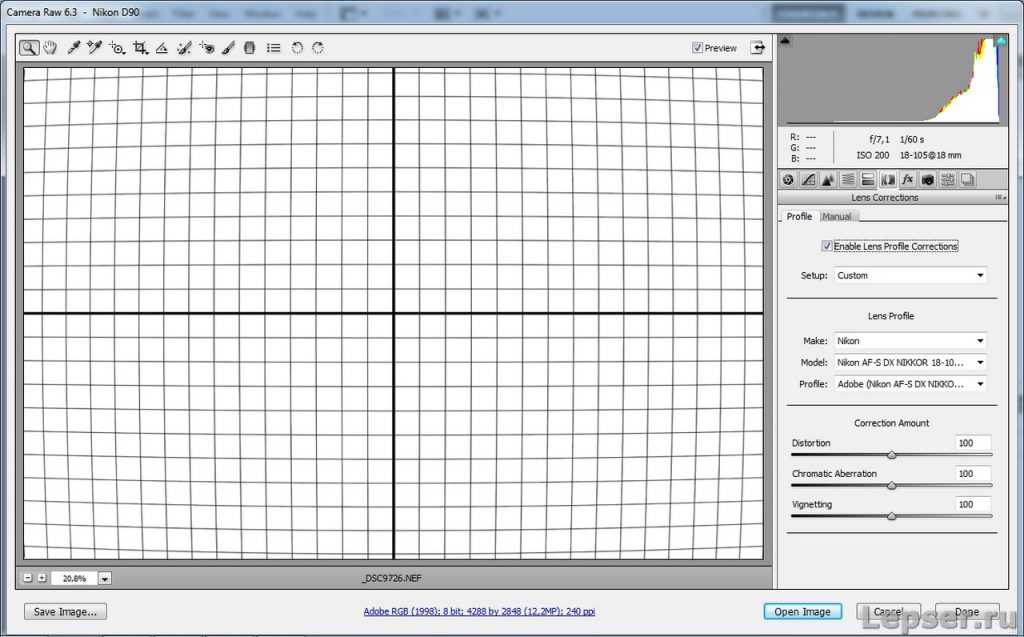Open the Adobe RGB workflow options link
Screen dimensions: 1024x637
tap(479, 611)
